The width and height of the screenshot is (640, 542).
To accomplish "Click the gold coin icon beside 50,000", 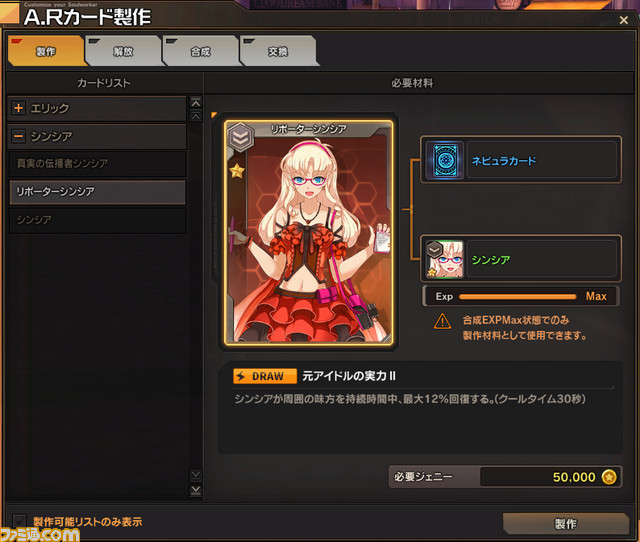I will point(609,476).
